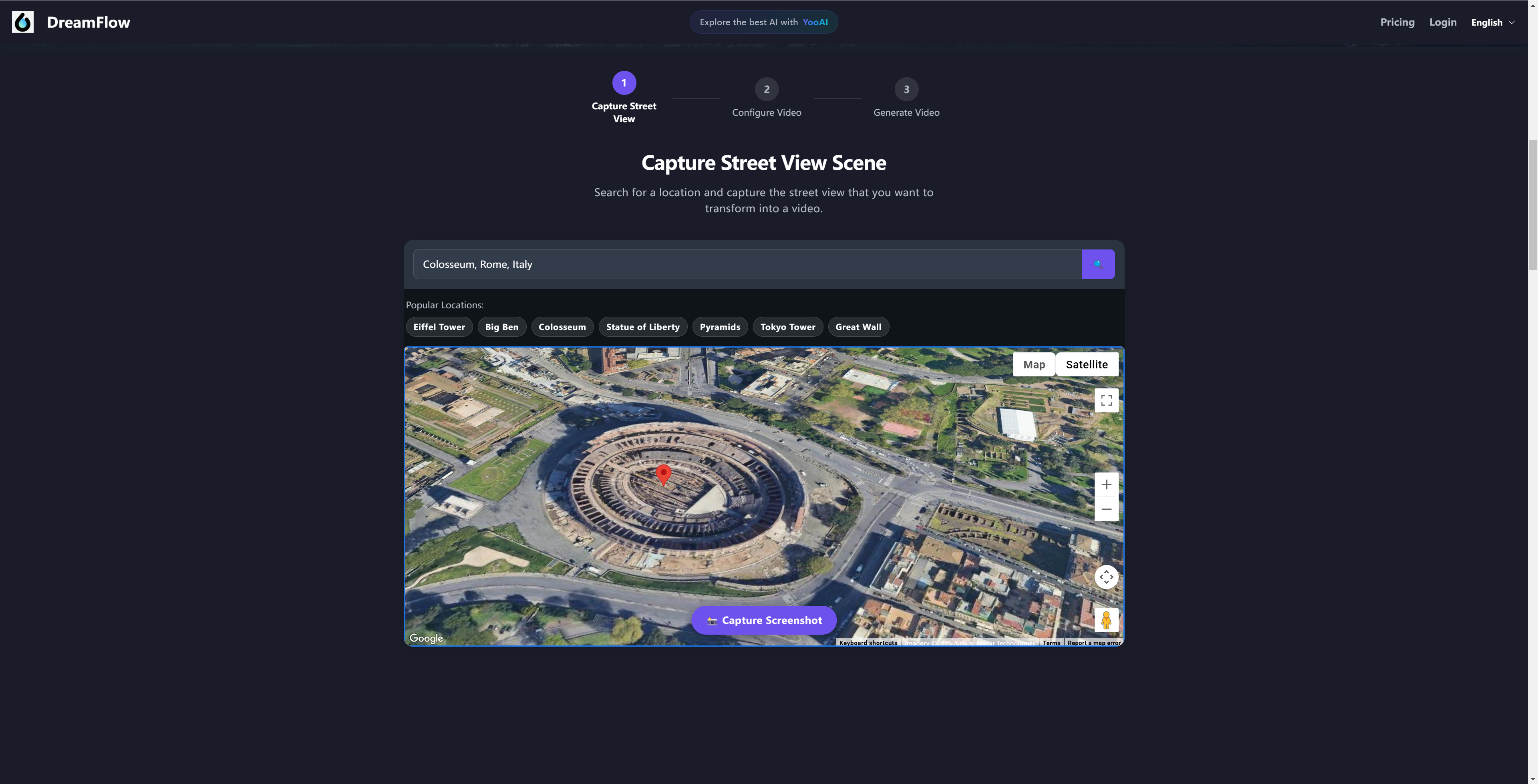Open map camera controls
Screen dimensions: 1538x784
point(1106,577)
